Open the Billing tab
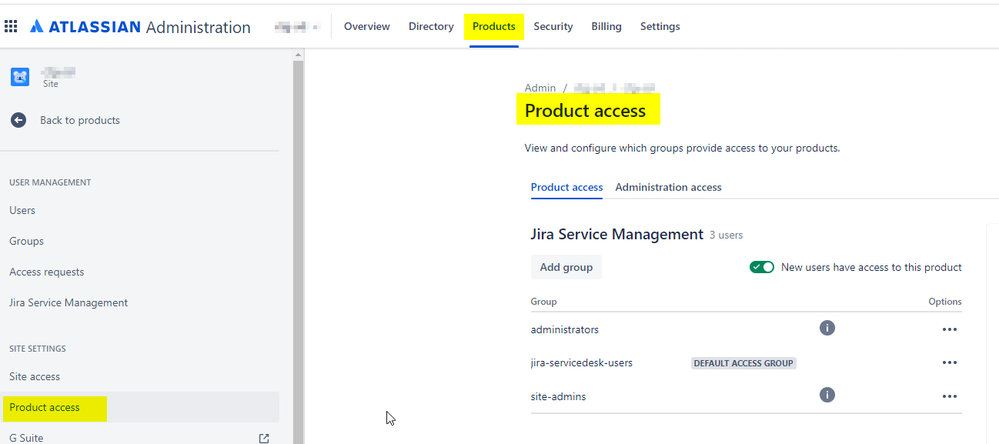This screenshot has height=444, width=999. 607,26
